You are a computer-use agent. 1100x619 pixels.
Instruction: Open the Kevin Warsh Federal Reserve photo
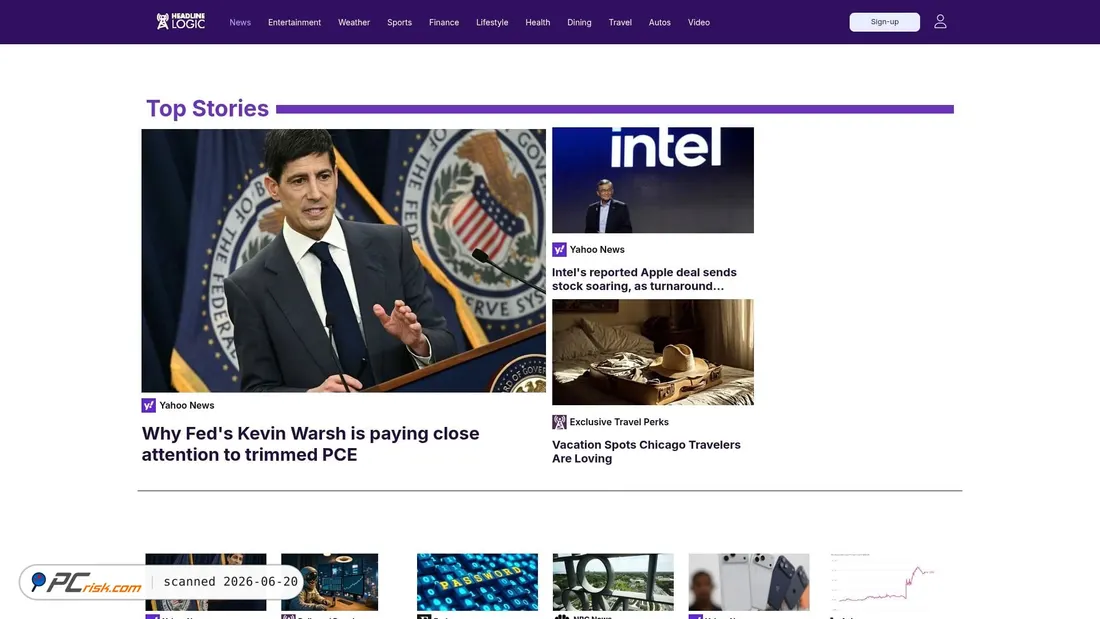[x=344, y=260]
